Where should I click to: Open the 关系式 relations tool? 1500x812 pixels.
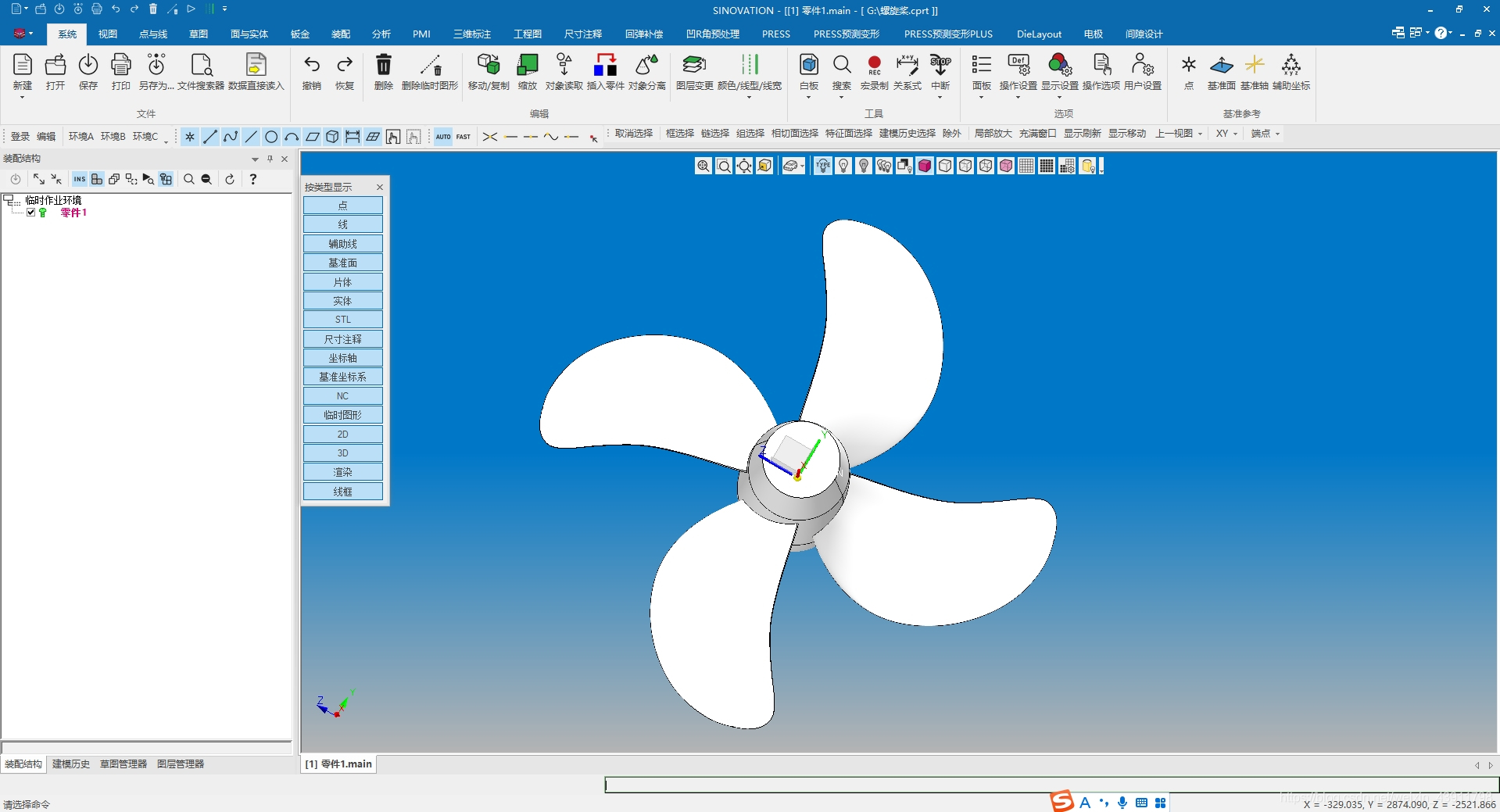click(x=907, y=65)
